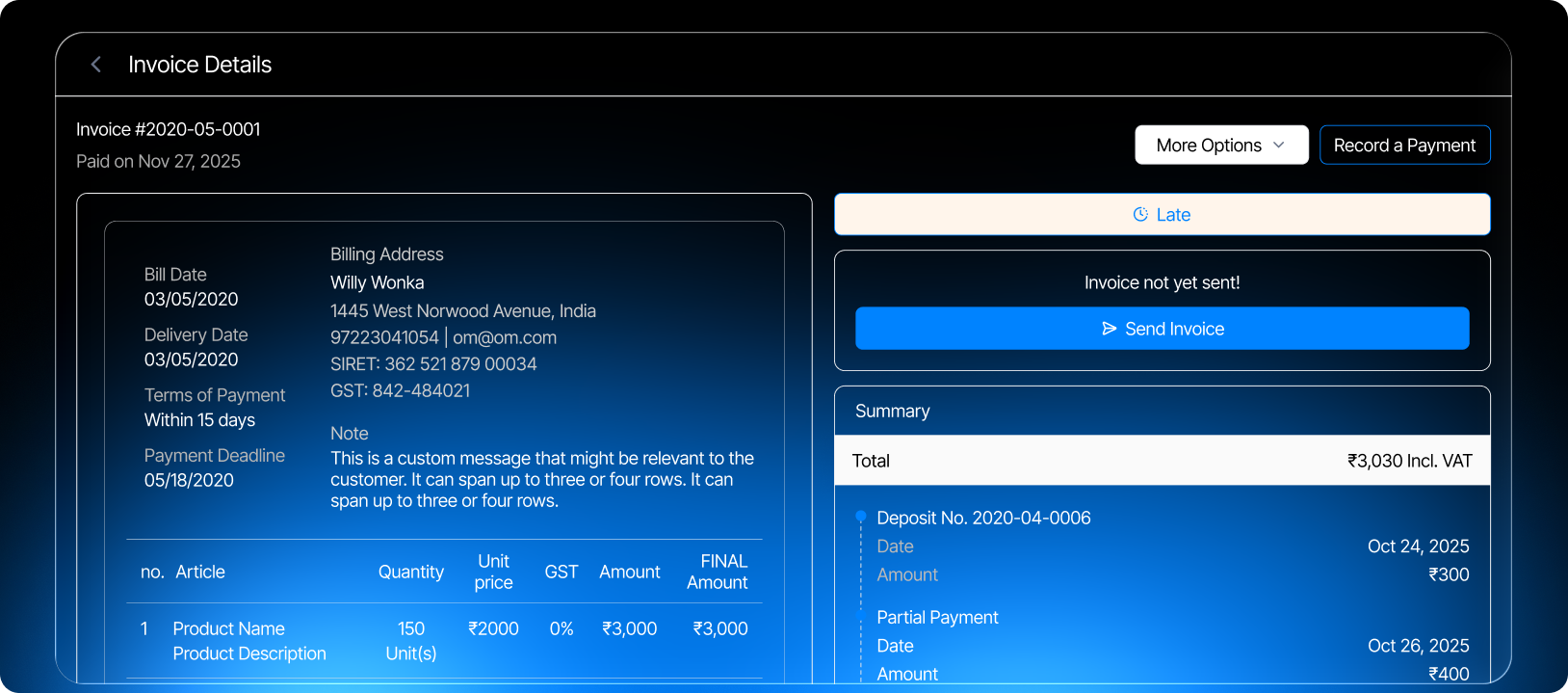Click the back arrow icon

95,65
